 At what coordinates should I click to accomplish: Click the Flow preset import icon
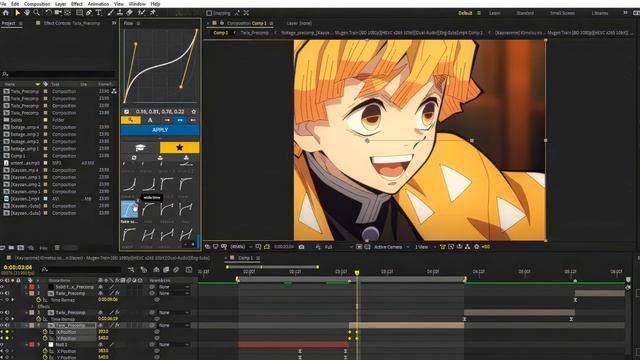tap(160, 158)
